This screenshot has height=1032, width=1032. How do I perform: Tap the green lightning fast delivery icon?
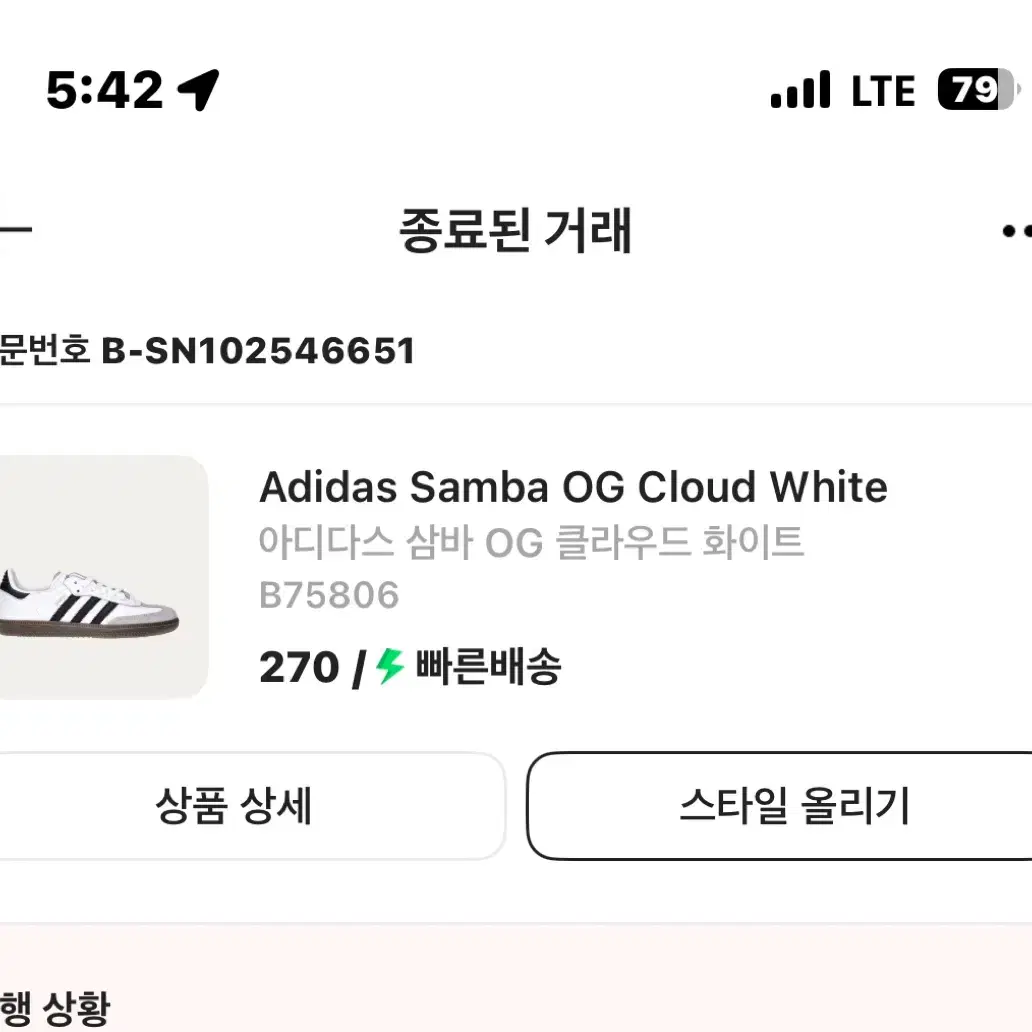pos(390,666)
